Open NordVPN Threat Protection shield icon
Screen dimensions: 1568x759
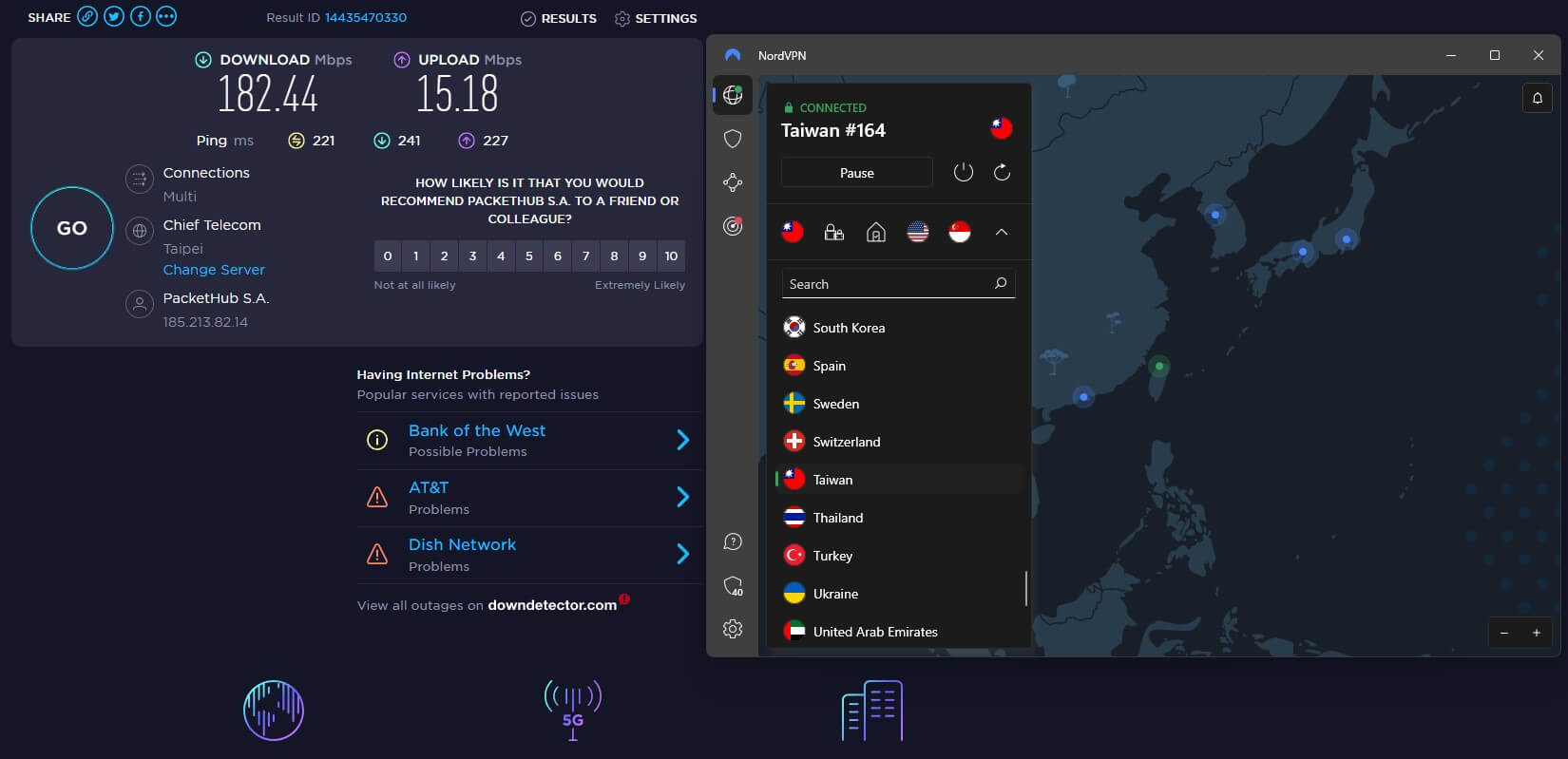(x=733, y=139)
